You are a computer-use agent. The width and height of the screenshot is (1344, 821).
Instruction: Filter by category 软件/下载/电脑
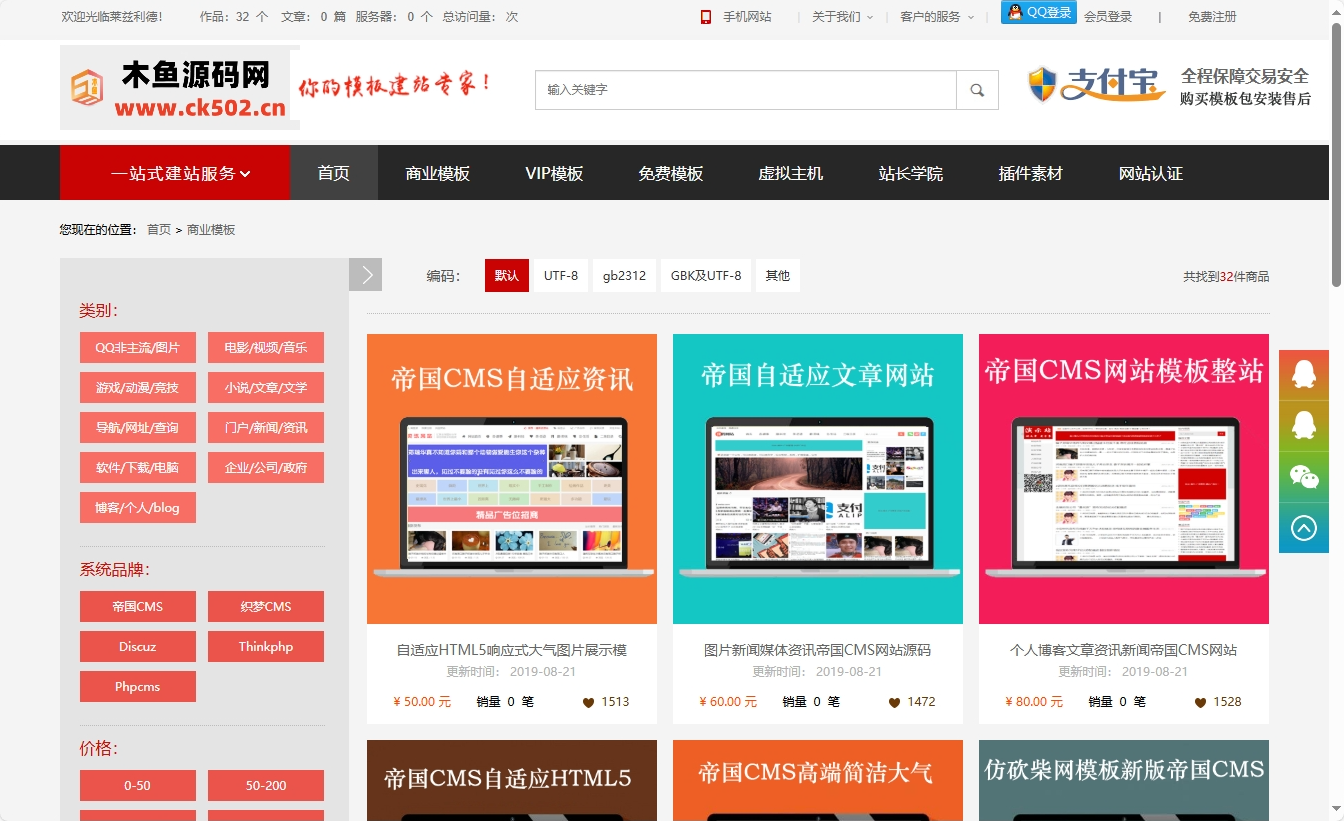(x=138, y=468)
